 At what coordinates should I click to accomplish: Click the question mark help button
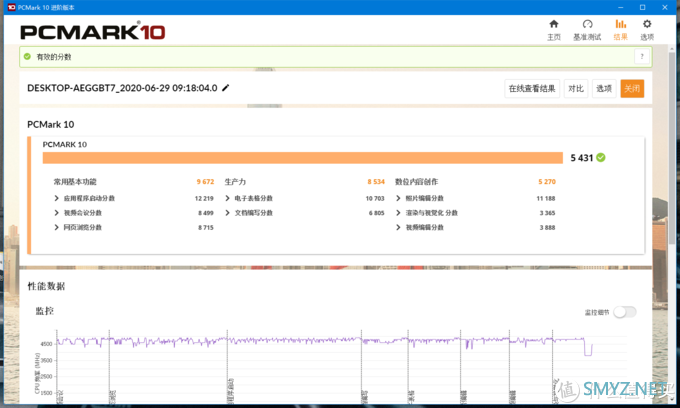click(x=642, y=57)
